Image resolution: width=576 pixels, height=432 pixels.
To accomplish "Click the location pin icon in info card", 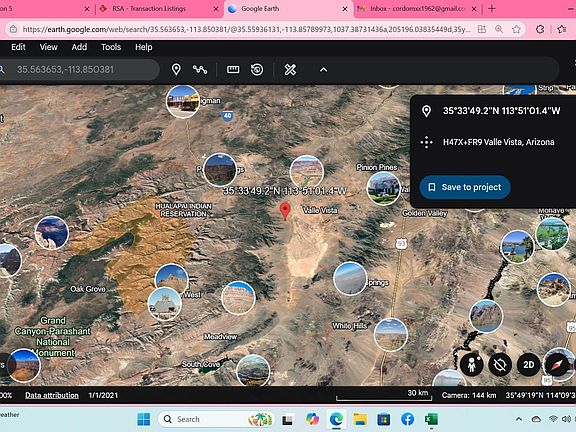I will [426, 111].
